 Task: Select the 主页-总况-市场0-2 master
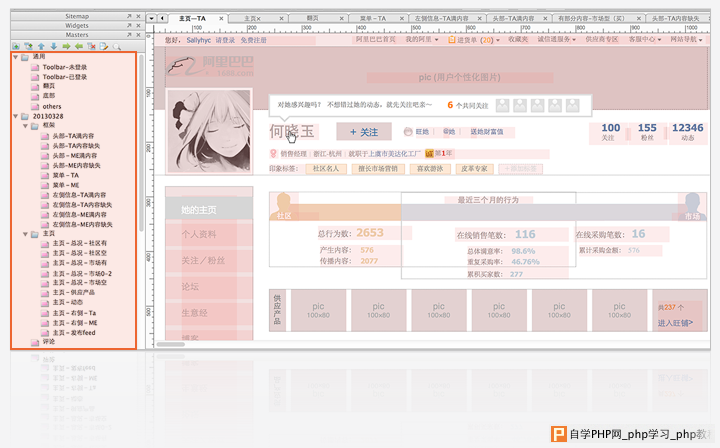point(82,273)
